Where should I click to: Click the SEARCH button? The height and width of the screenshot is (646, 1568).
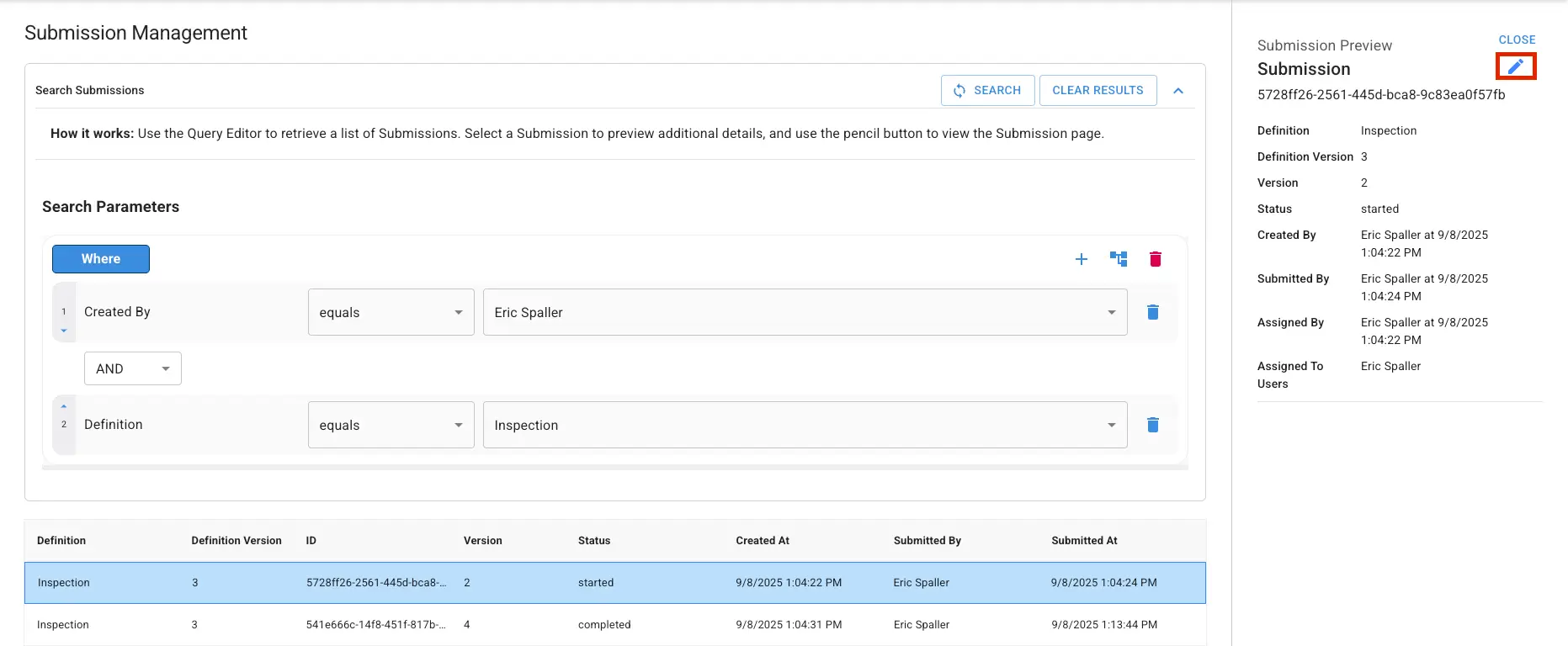tap(987, 90)
